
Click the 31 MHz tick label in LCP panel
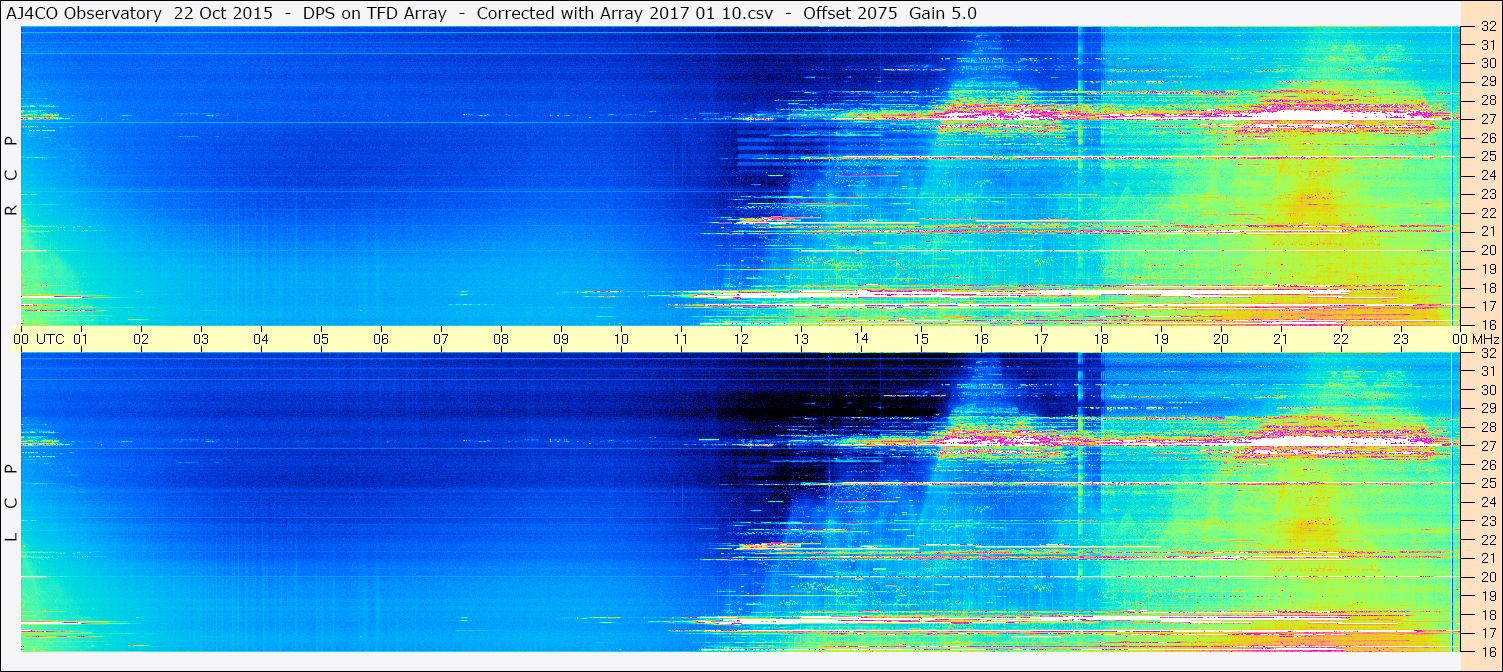pyautogui.click(x=1488, y=372)
